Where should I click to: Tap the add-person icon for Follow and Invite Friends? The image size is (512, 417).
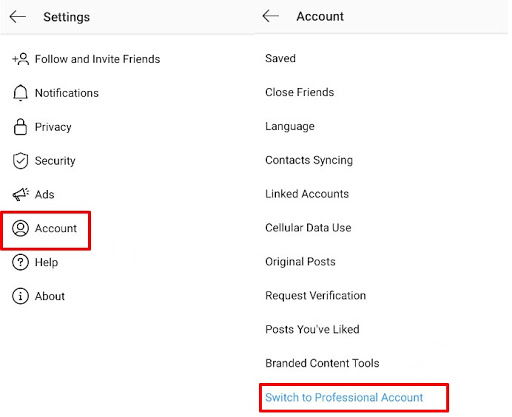[x=21, y=59]
